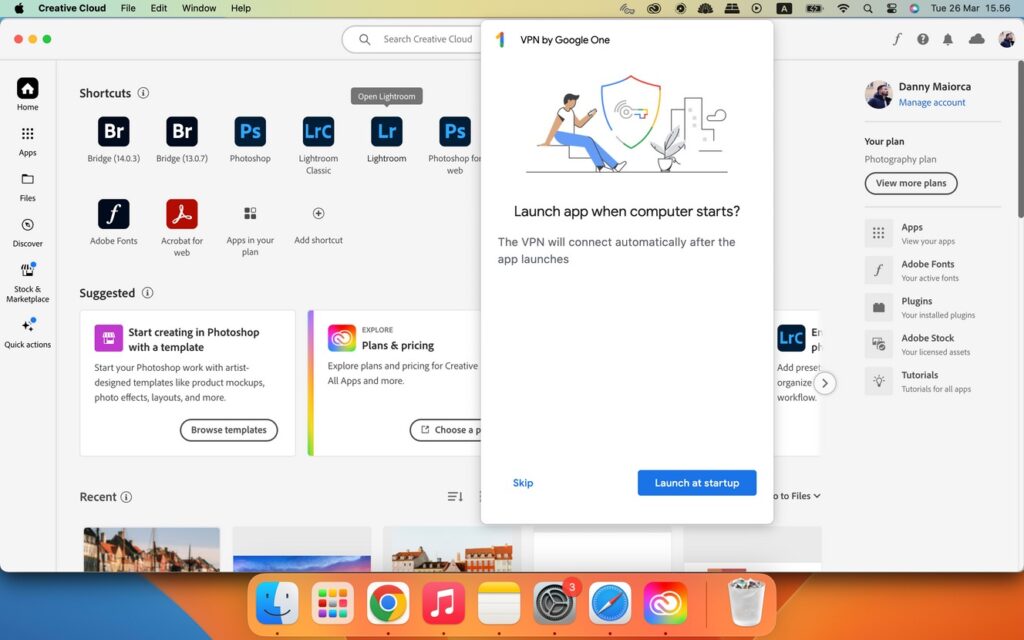Viewport: 1024px width, 640px height.
Task: Open Apps in the left sidebar
Action: [27, 141]
